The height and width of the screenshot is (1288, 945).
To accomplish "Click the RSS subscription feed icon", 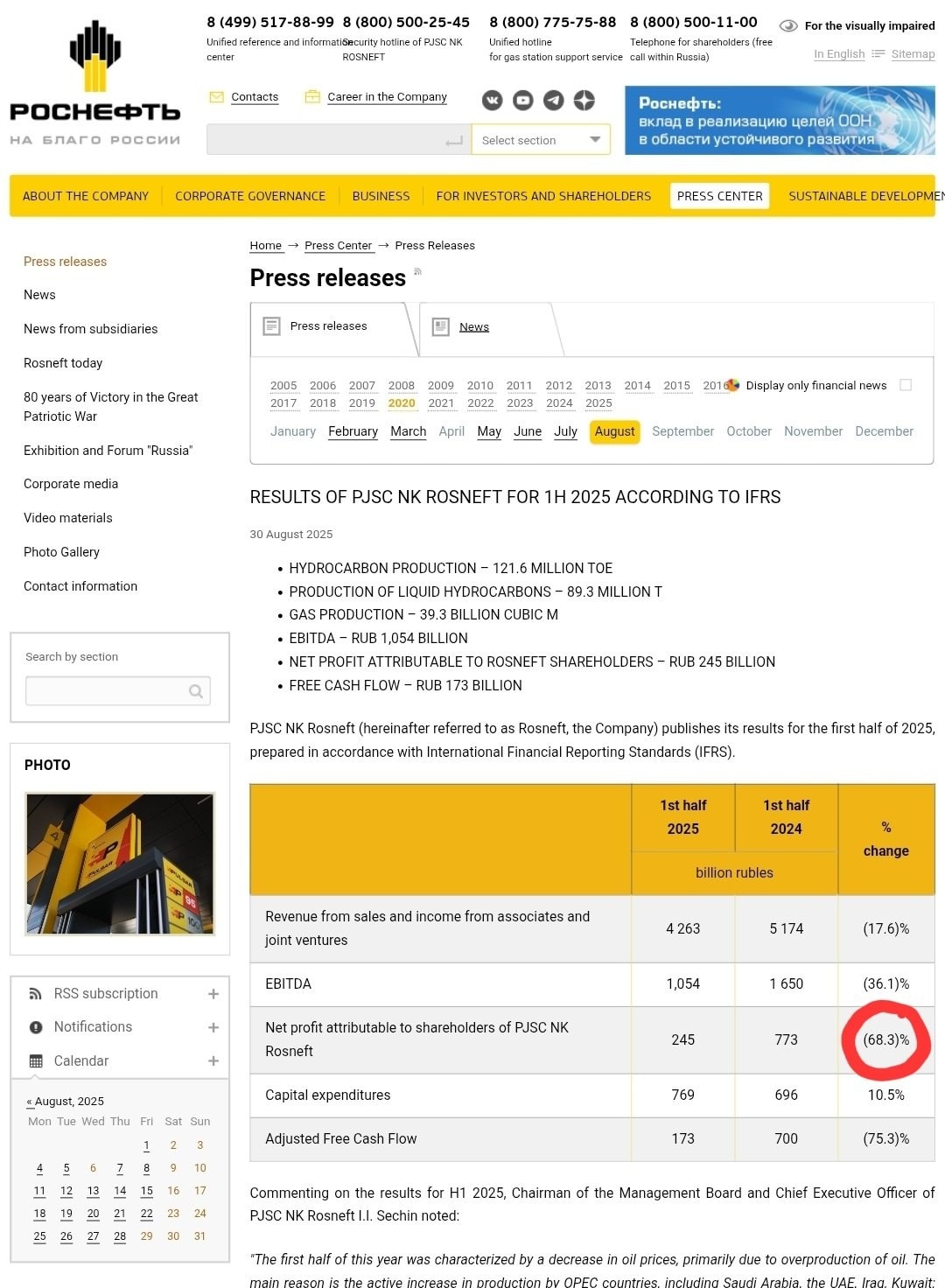I will point(36,994).
